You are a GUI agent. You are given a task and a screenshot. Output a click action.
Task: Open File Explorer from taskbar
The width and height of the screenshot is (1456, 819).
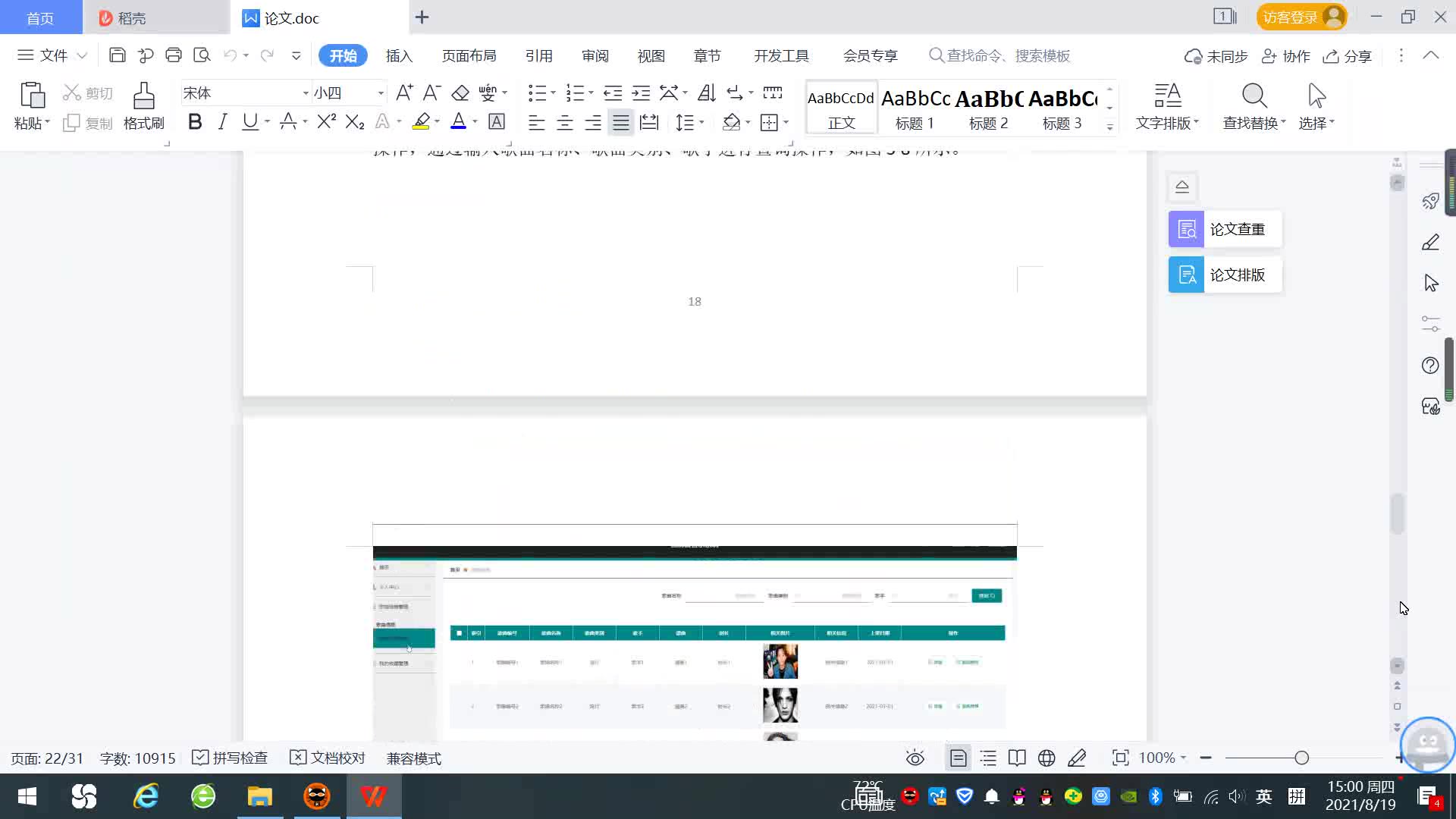259,796
